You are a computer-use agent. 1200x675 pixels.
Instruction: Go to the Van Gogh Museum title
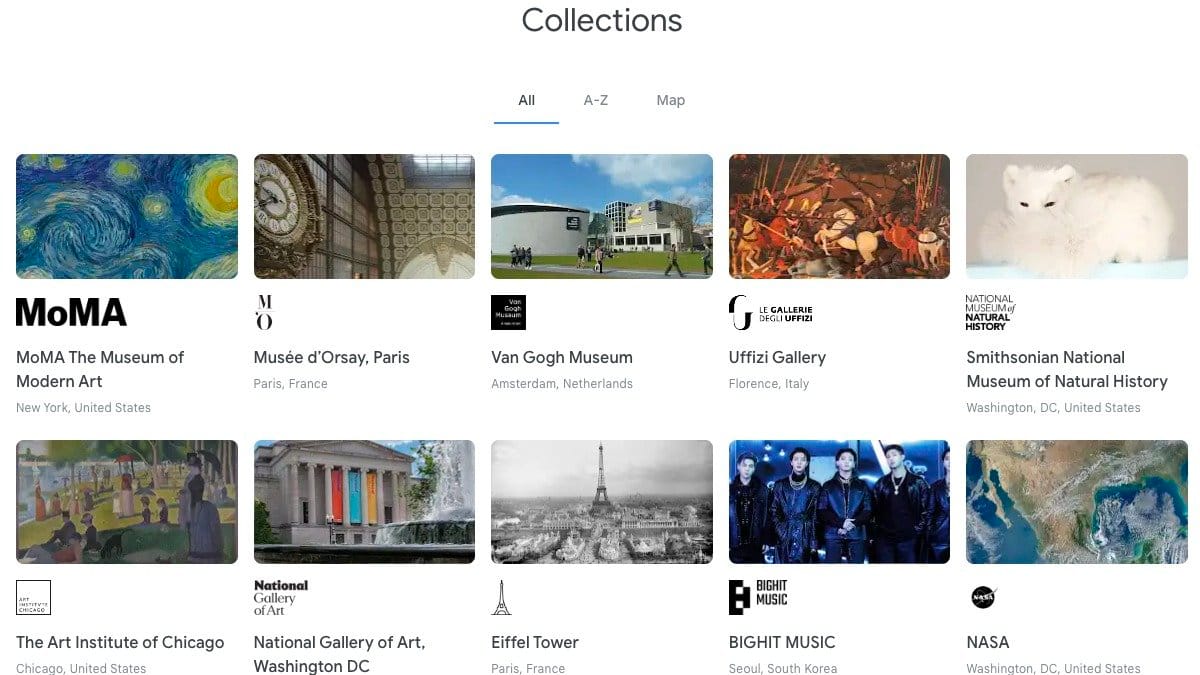coord(562,357)
